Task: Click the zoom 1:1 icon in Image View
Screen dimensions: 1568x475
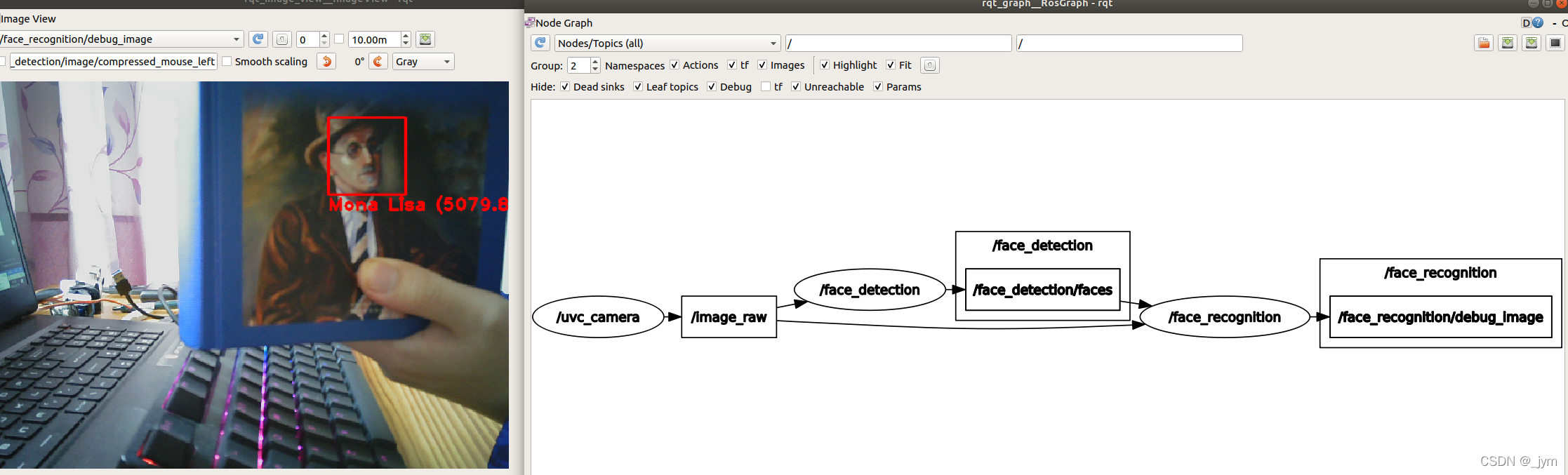Action: [281, 39]
